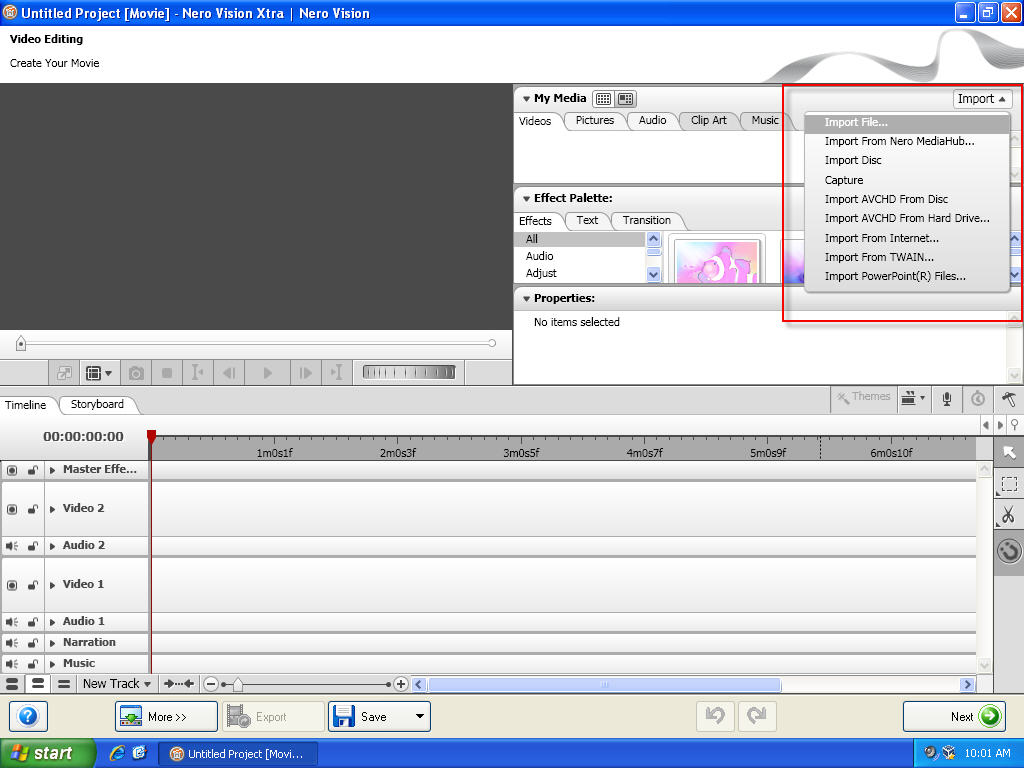Screen dimensions: 1024x768
Task: Click the redo arrow button
Action: click(757, 716)
